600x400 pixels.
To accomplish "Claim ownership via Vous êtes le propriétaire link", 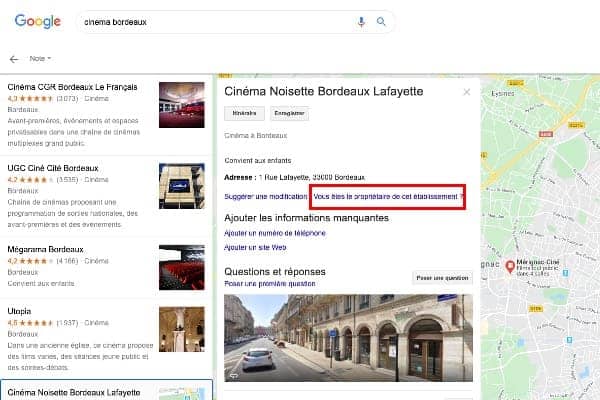I will 388,196.
